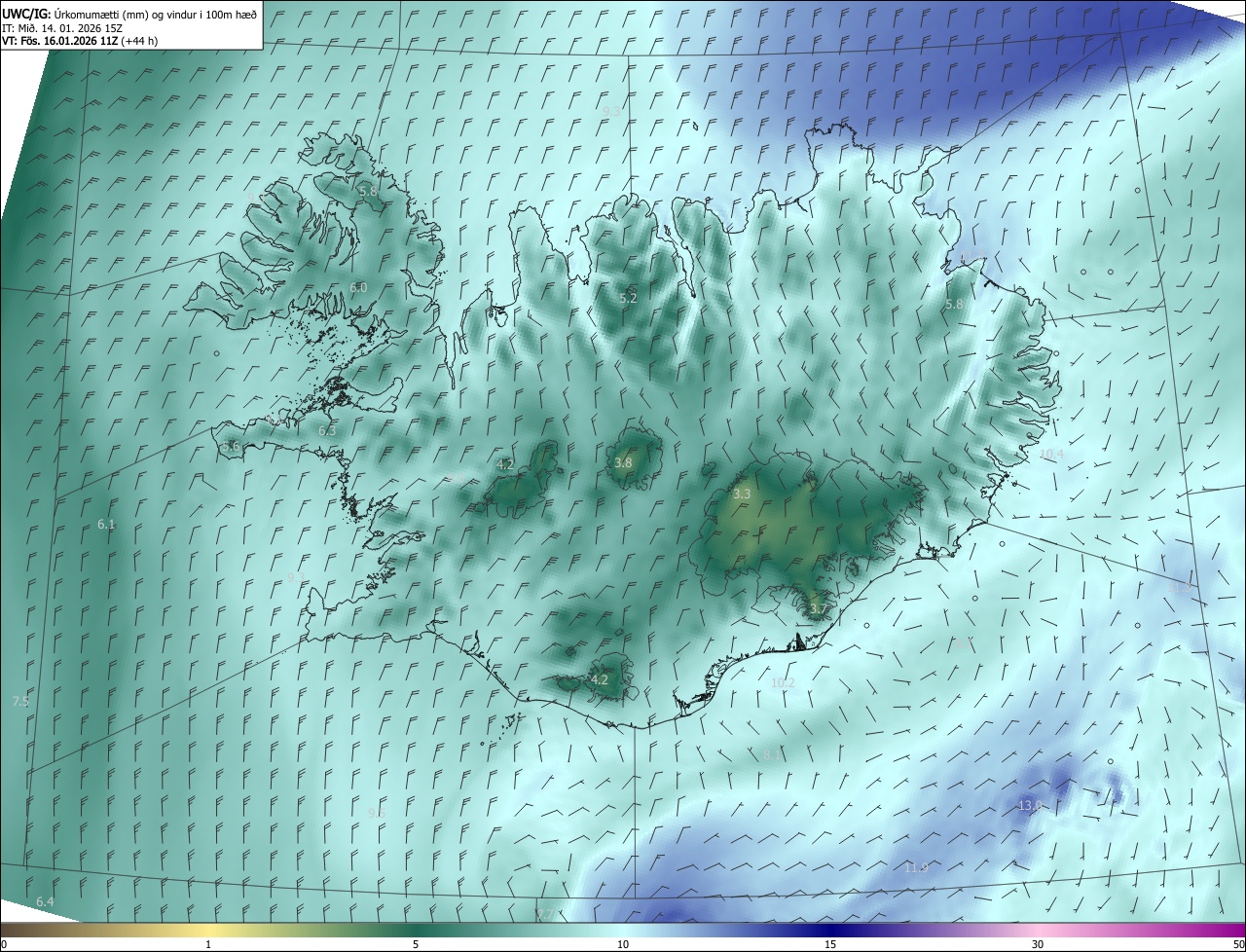This screenshot has width=1246, height=952.
Task: Click the 13.8 value in the southeast sea
Action: pos(1029,805)
